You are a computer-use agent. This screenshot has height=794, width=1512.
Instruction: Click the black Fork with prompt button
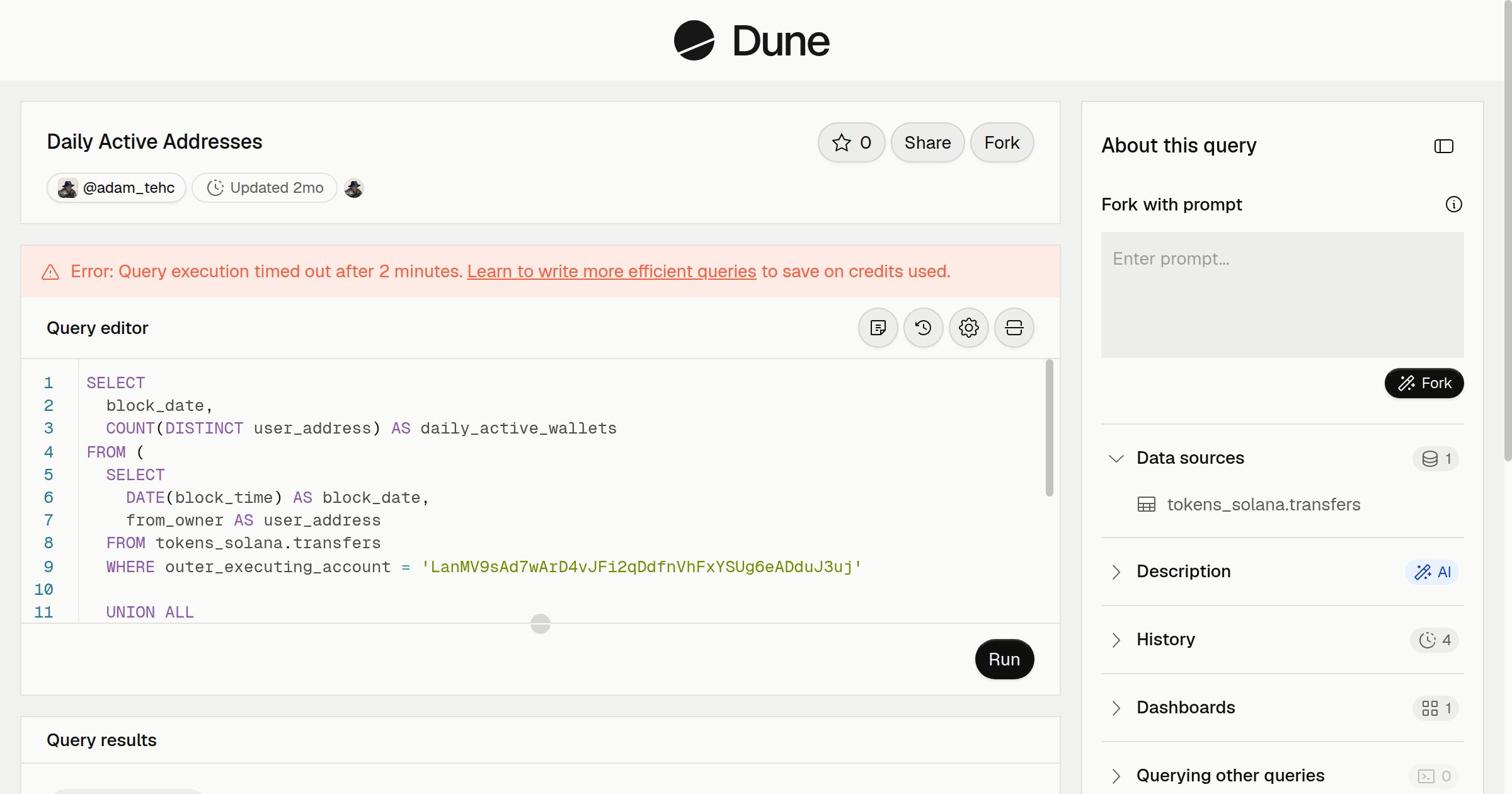tap(1424, 383)
